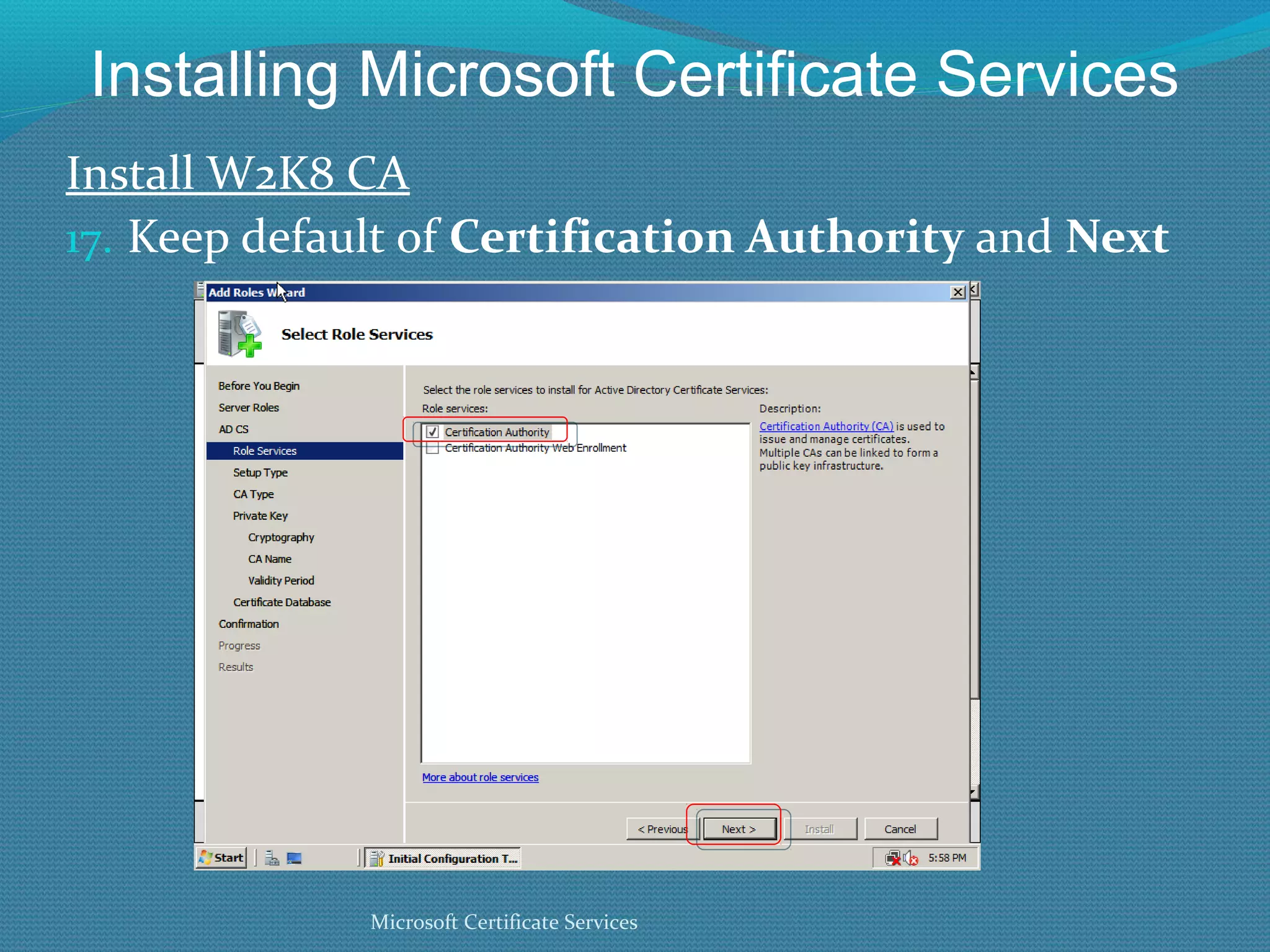The height and width of the screenshot is (952, 1270).
Task: Click the Server Manager quick launch icon
Action: coord(272,858)
